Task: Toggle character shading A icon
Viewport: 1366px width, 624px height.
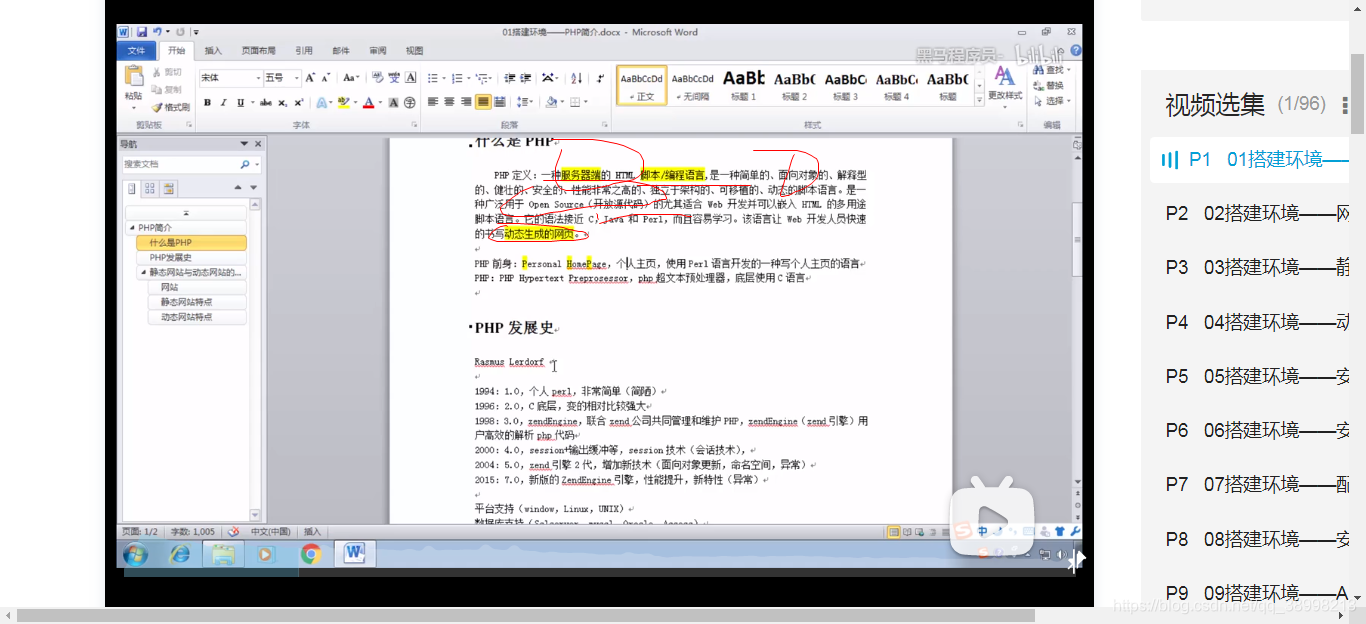Action: [x=393, y=102]
